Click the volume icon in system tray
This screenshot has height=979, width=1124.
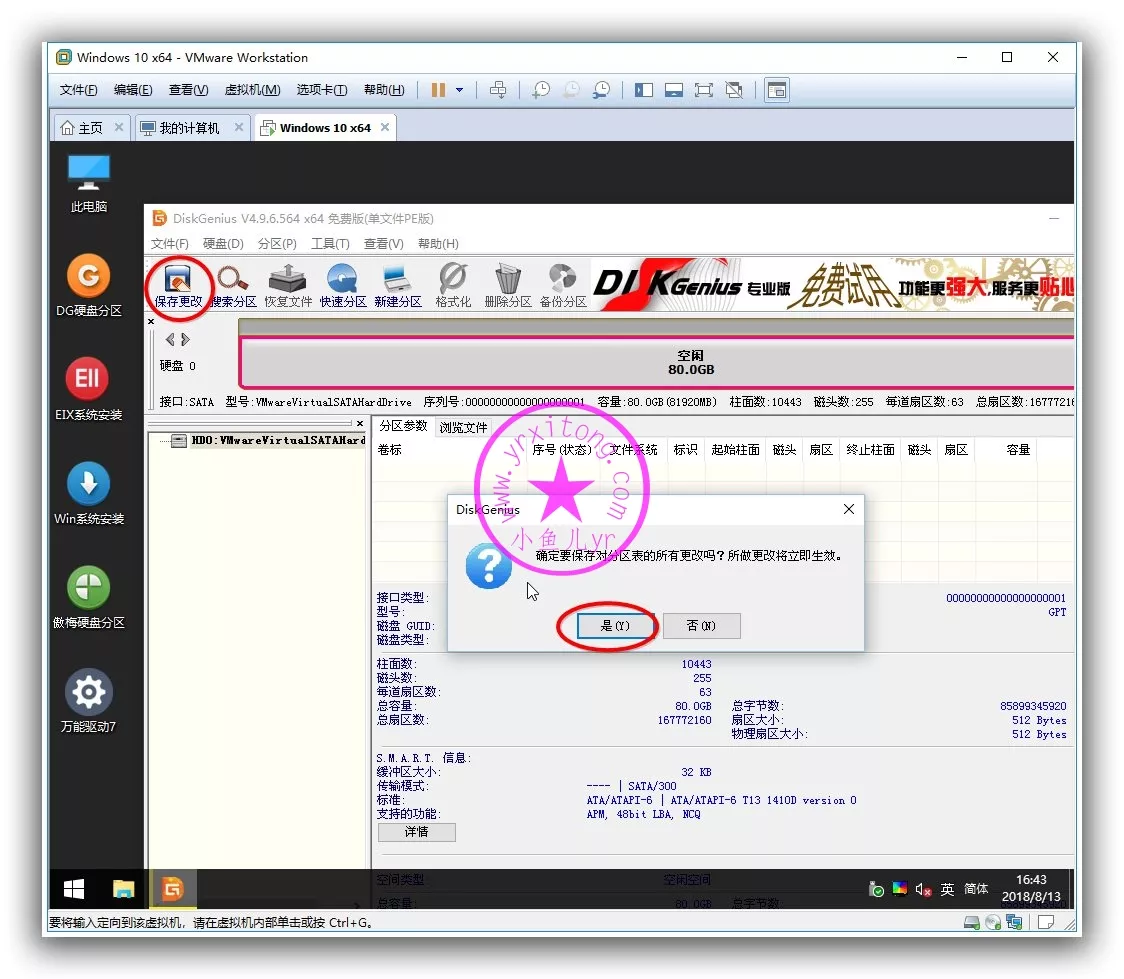coord(923,889)
